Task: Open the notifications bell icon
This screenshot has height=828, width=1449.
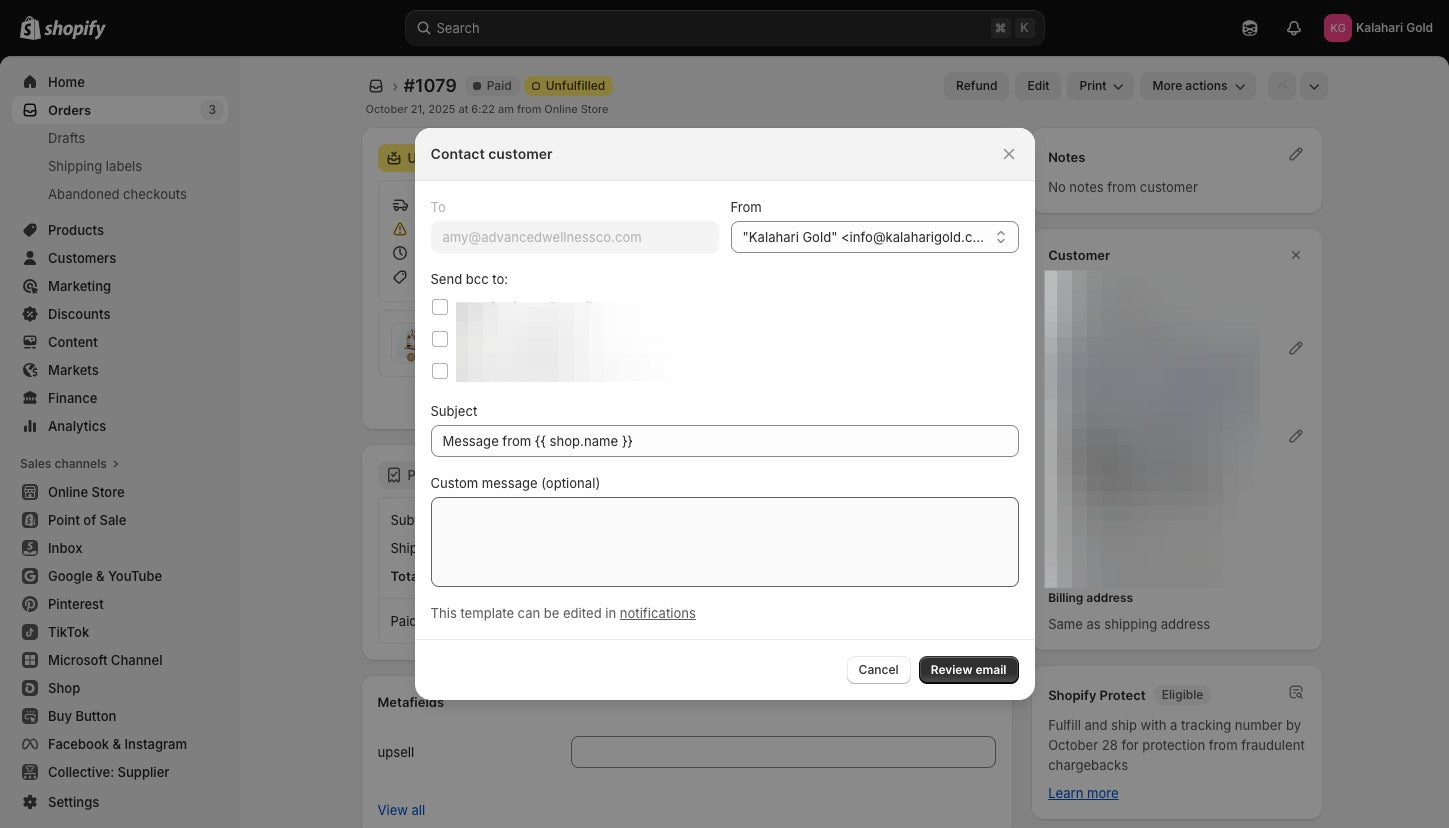Action: point(1293,28)
